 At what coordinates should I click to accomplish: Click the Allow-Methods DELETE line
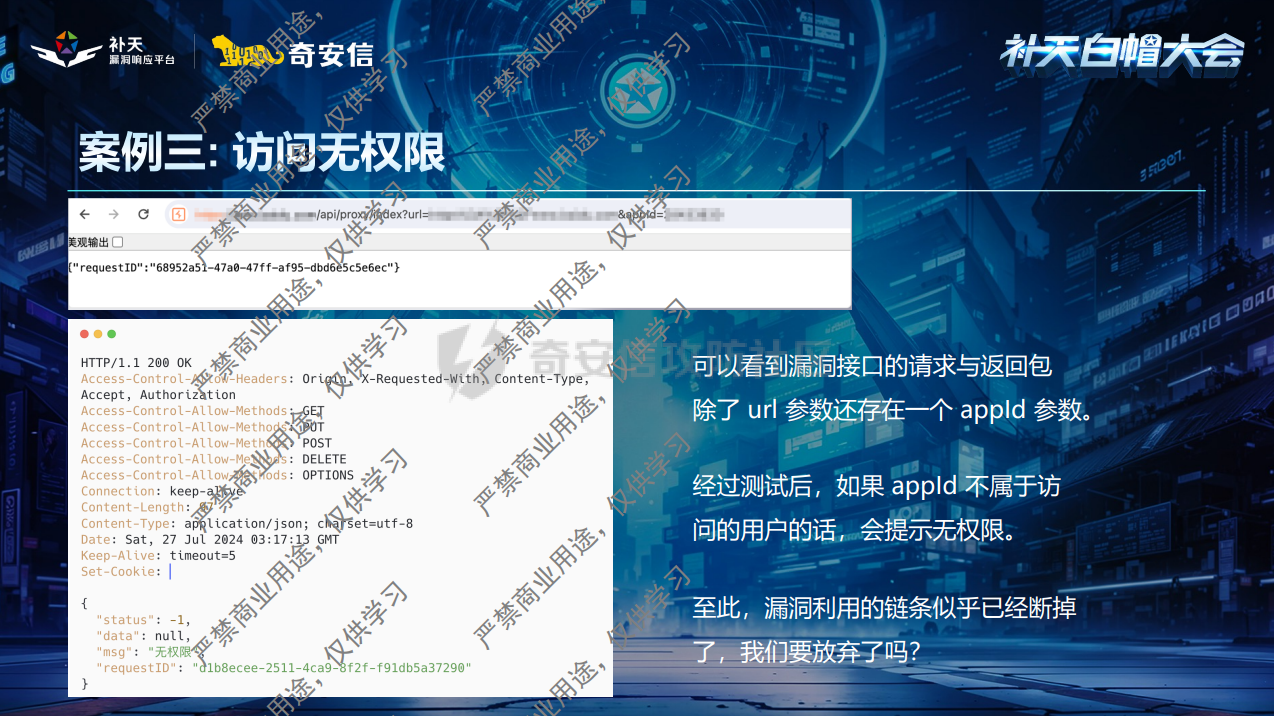coord(214,459)
